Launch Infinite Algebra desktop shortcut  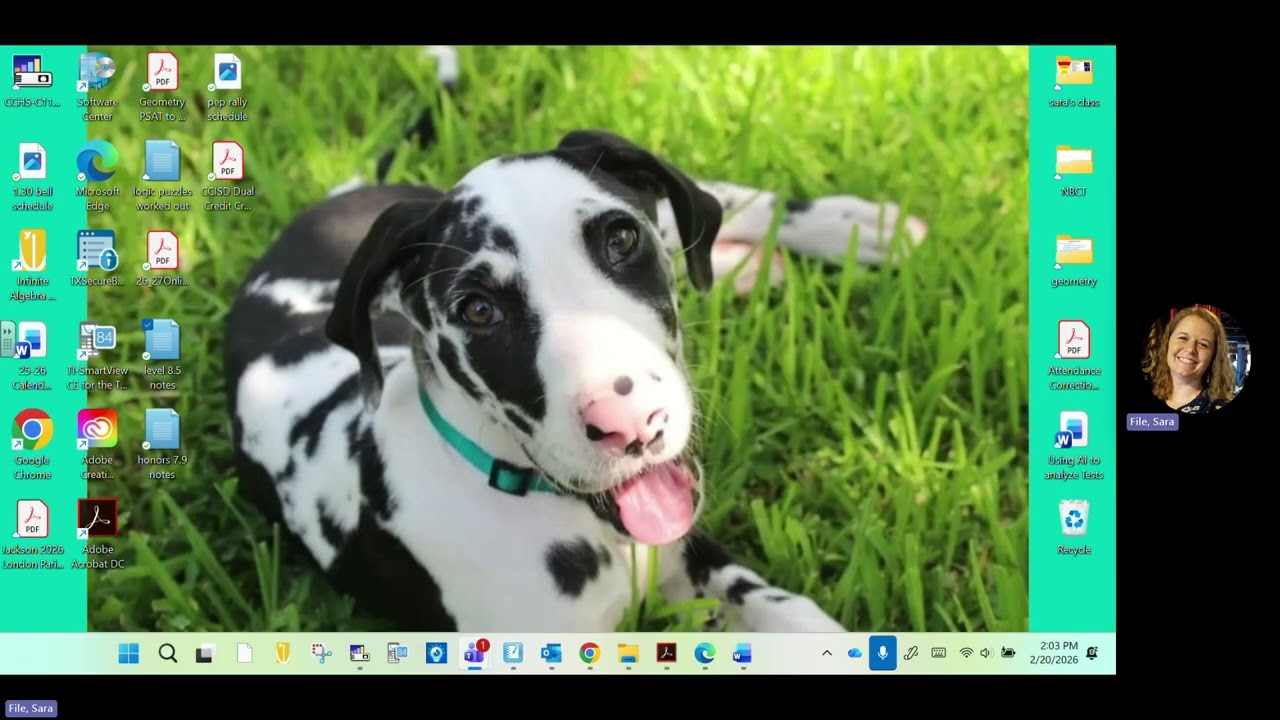pyautogui.click(x=32, y=267)
